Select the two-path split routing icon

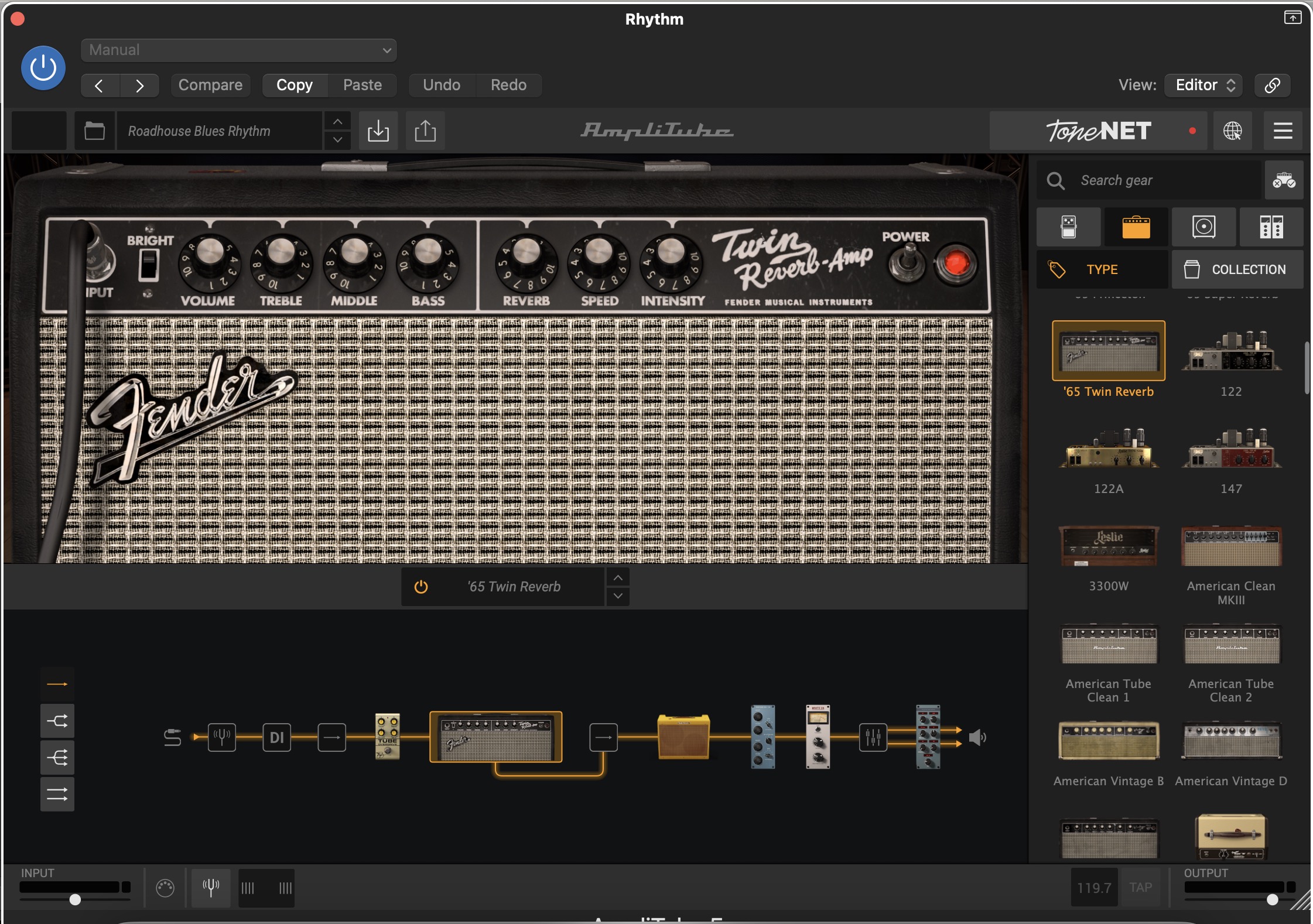pyautogui.click(x=57, y=721)
